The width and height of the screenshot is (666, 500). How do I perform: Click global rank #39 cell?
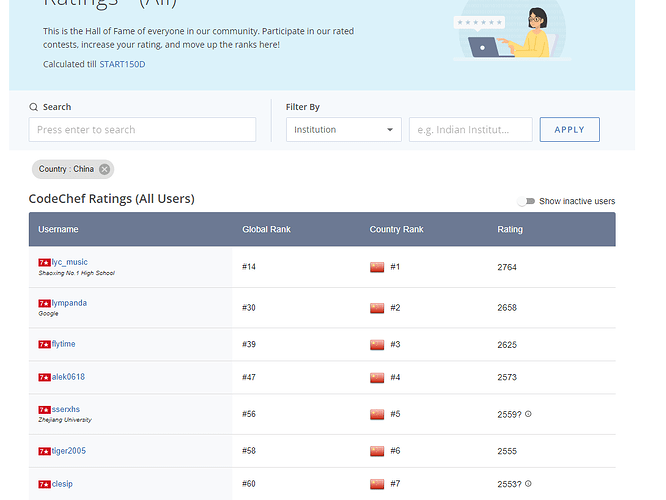(x=249, y=344)
